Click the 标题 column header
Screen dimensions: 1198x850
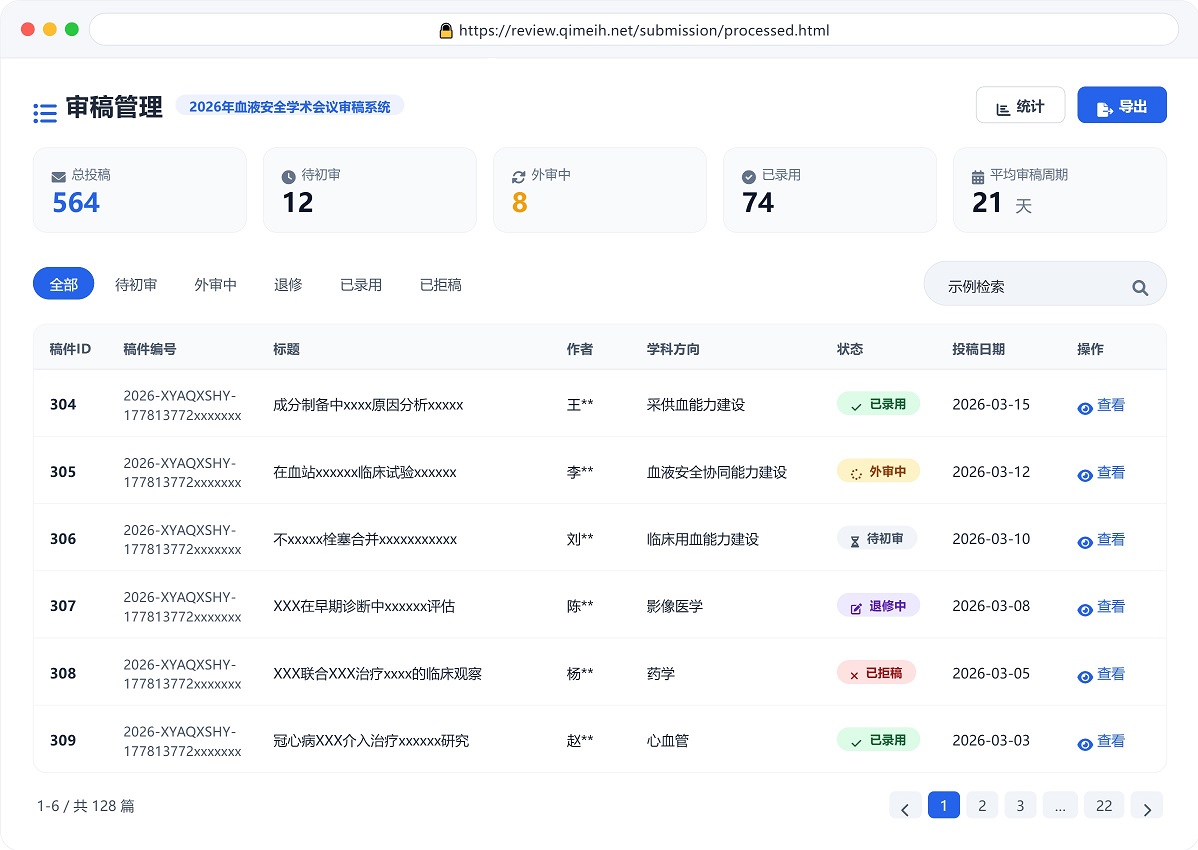pos(287,349)
